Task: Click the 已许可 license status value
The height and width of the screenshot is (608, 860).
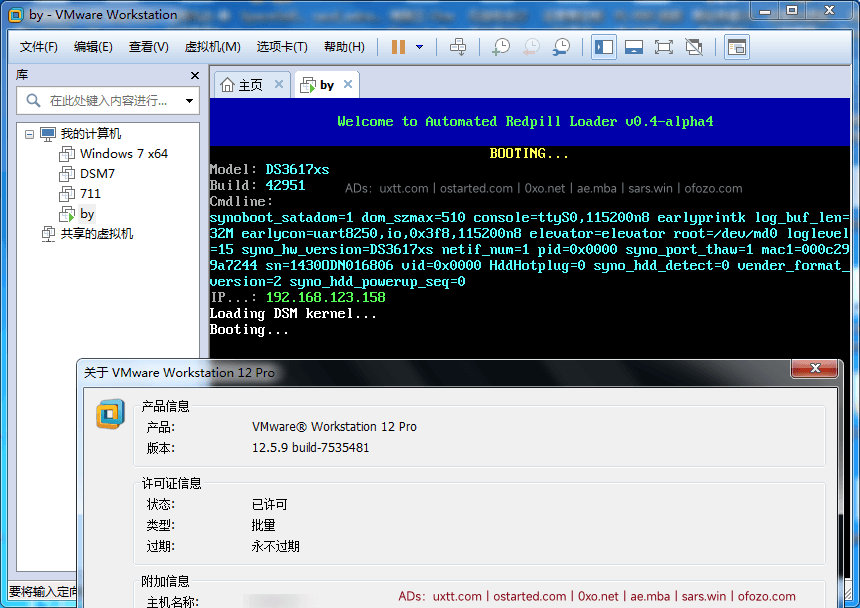Action: tap(269, 504)
